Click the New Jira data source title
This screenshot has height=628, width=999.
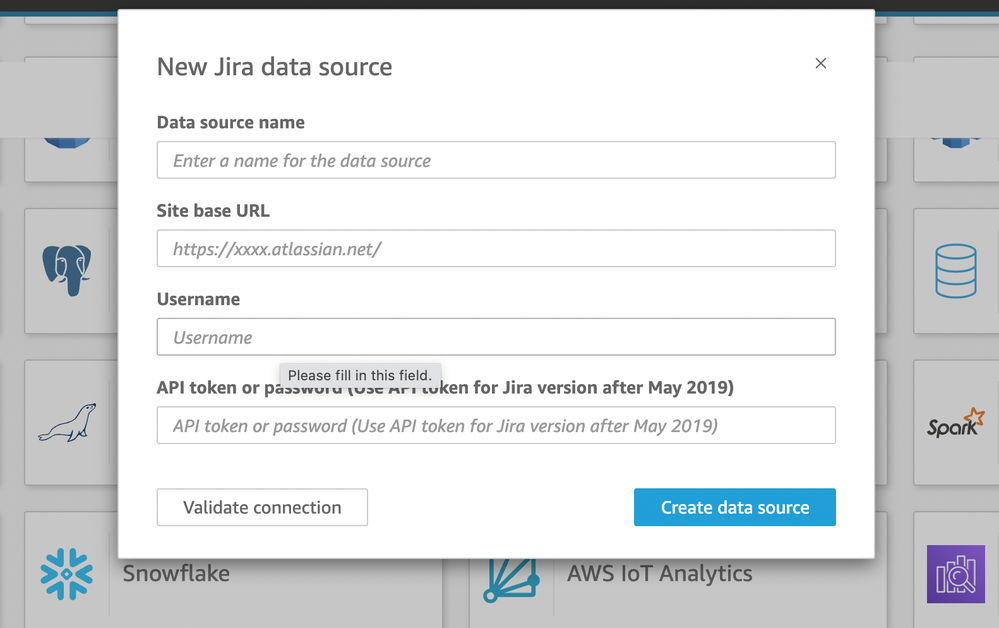[275, 67]
